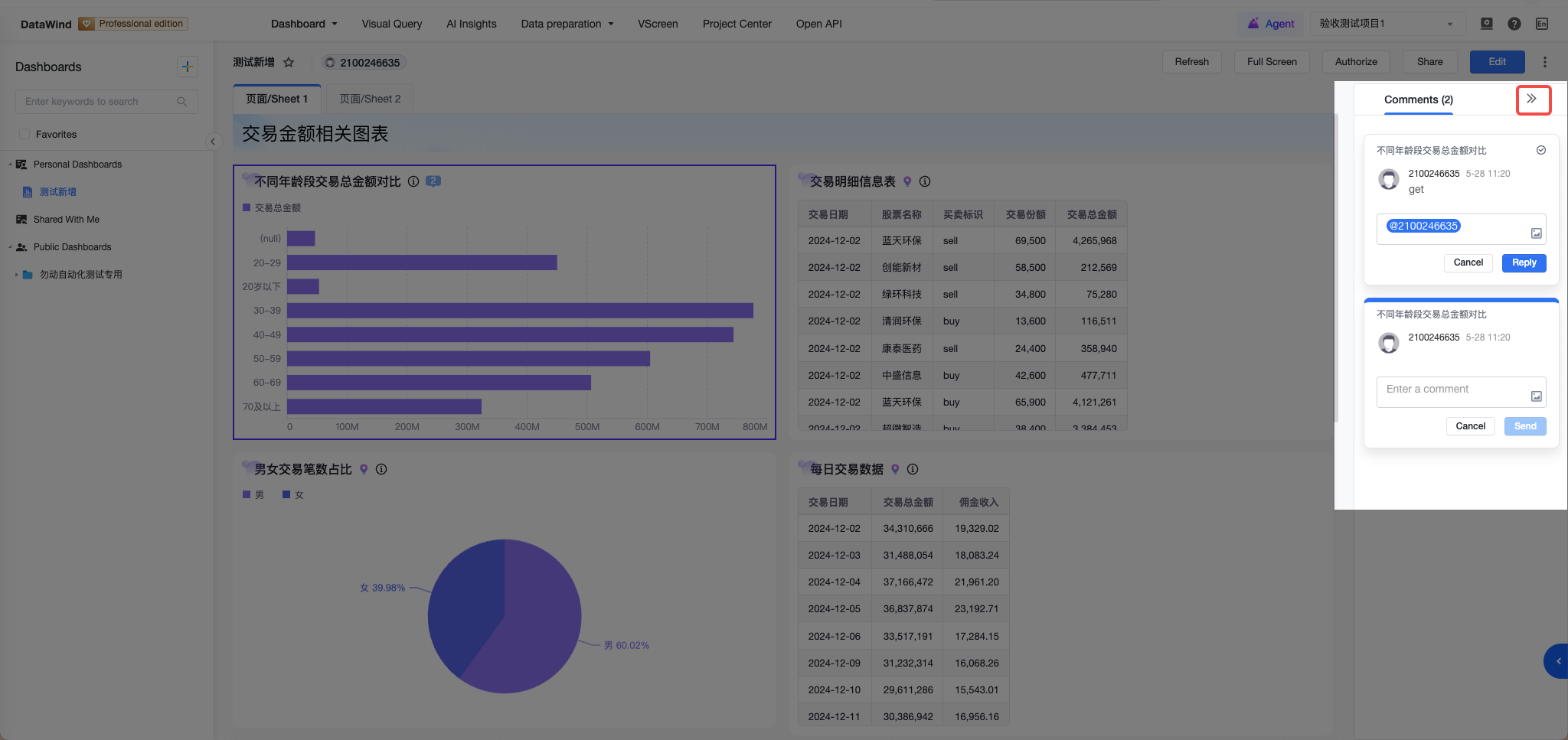This screenshot has height=740, width=1568.
Task: Toggle the 女 legend item in pie chart
Action: tap(293, 494)
